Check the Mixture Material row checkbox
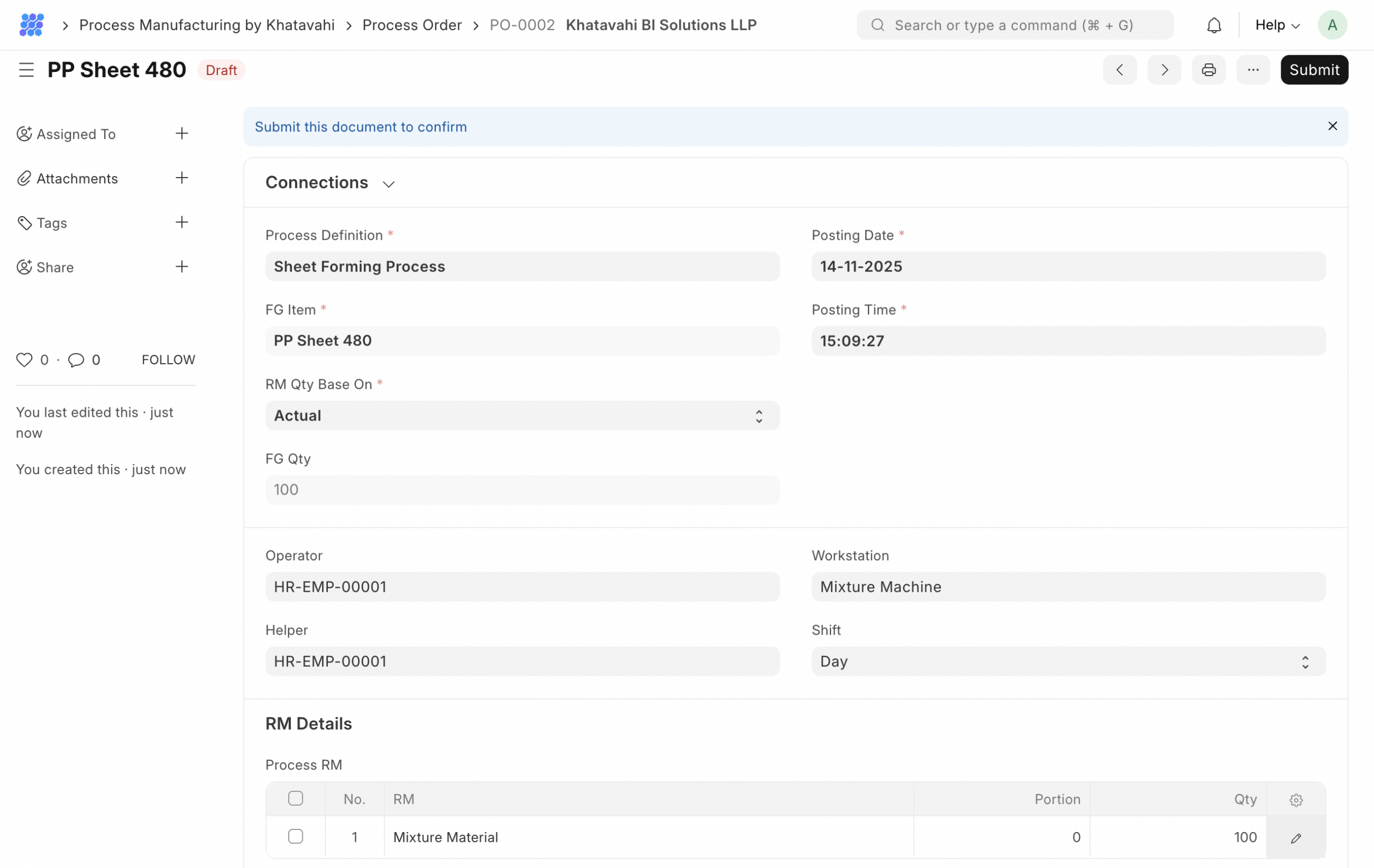Image resolution: width=1374 pixels, height=868 pixels. (296, 837)
